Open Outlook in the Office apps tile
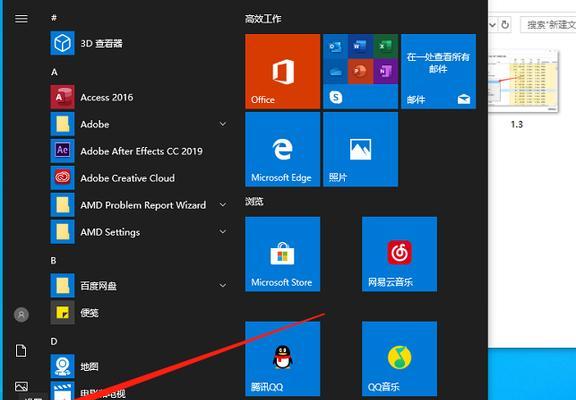This screenshot has height=400, width=576. point(335,46)
